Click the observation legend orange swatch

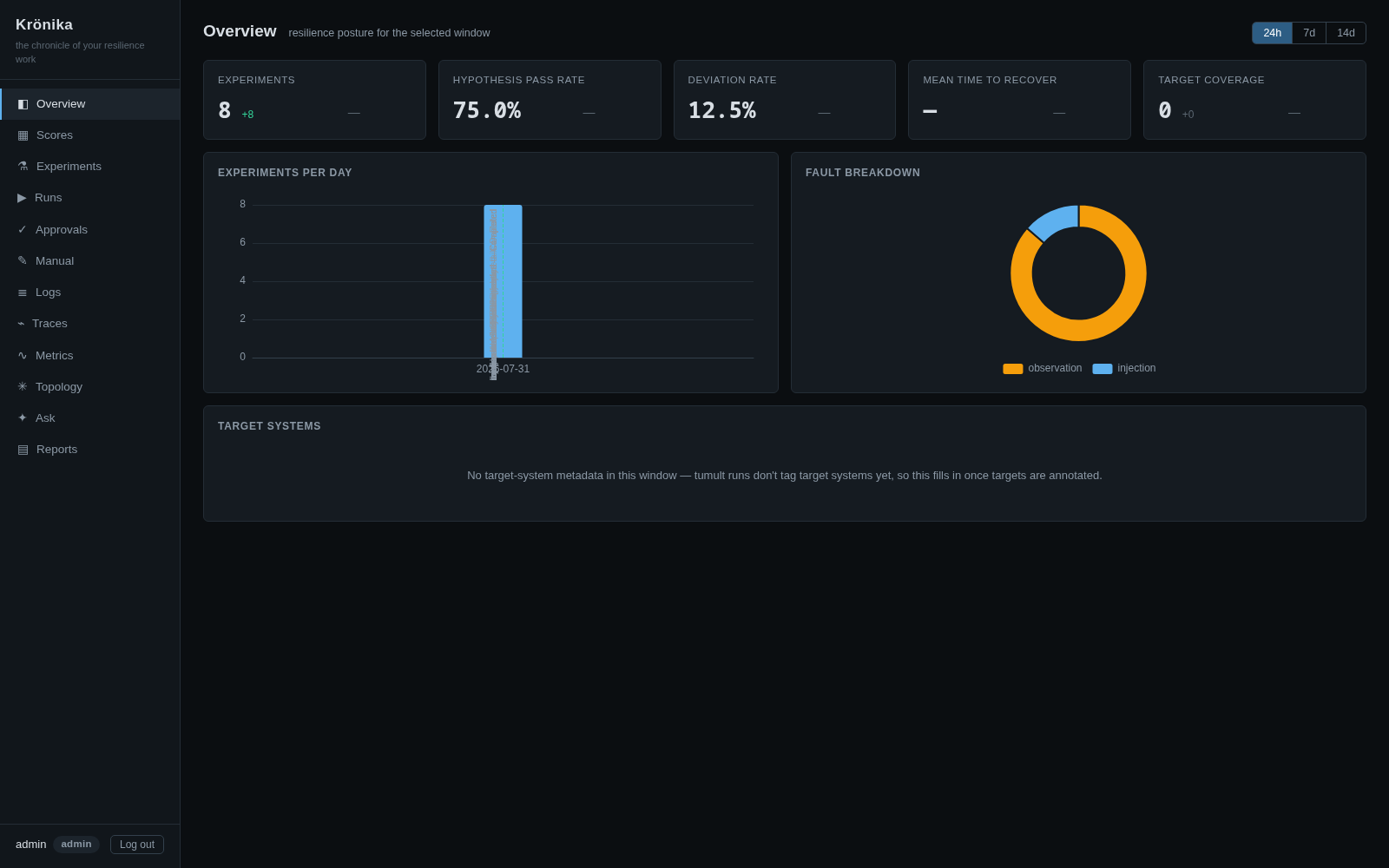[x=1012, y=369]
